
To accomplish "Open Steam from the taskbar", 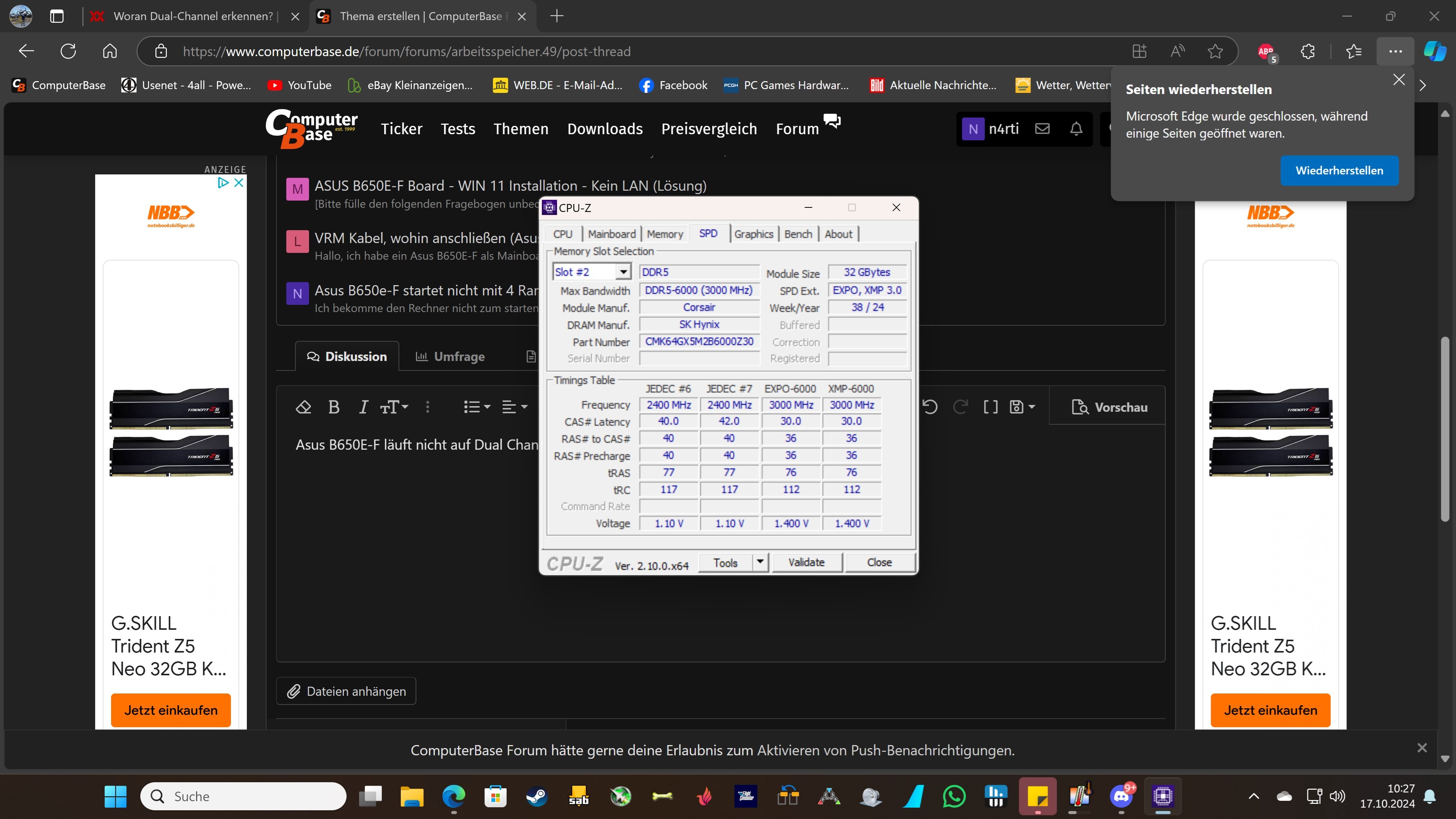I will (537, 796).
